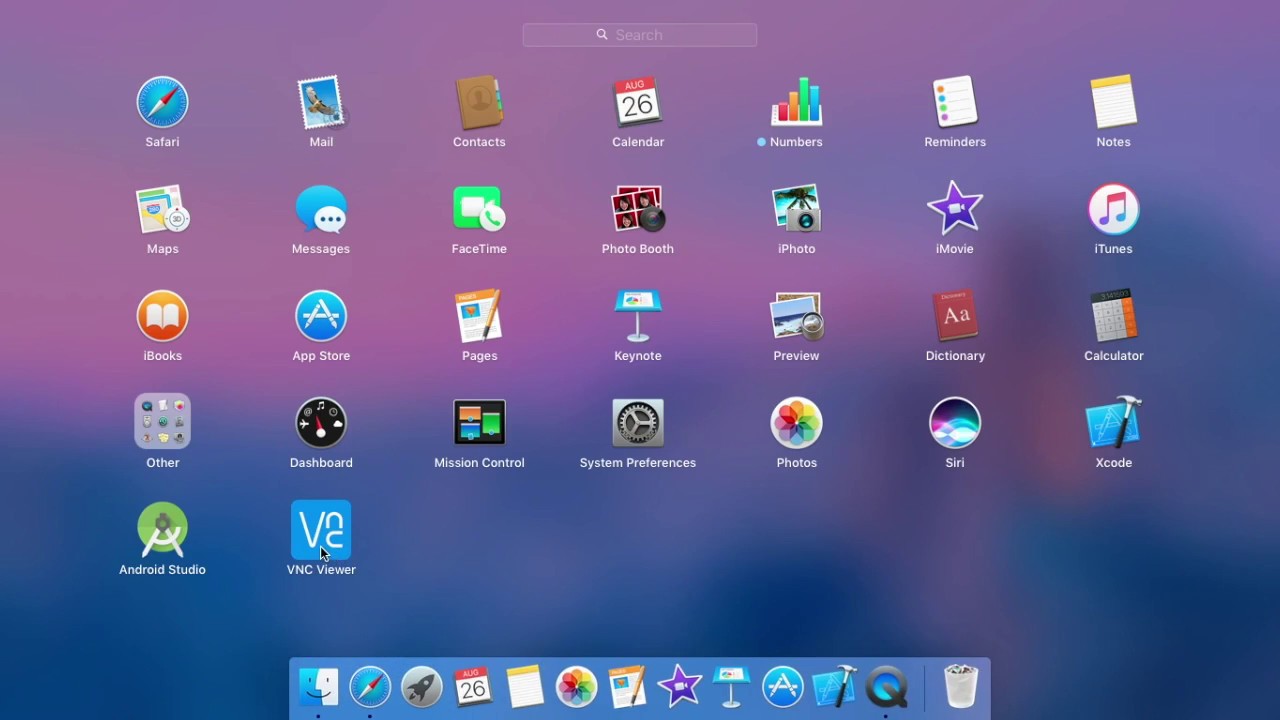Launch the Calculator app

1113,317
